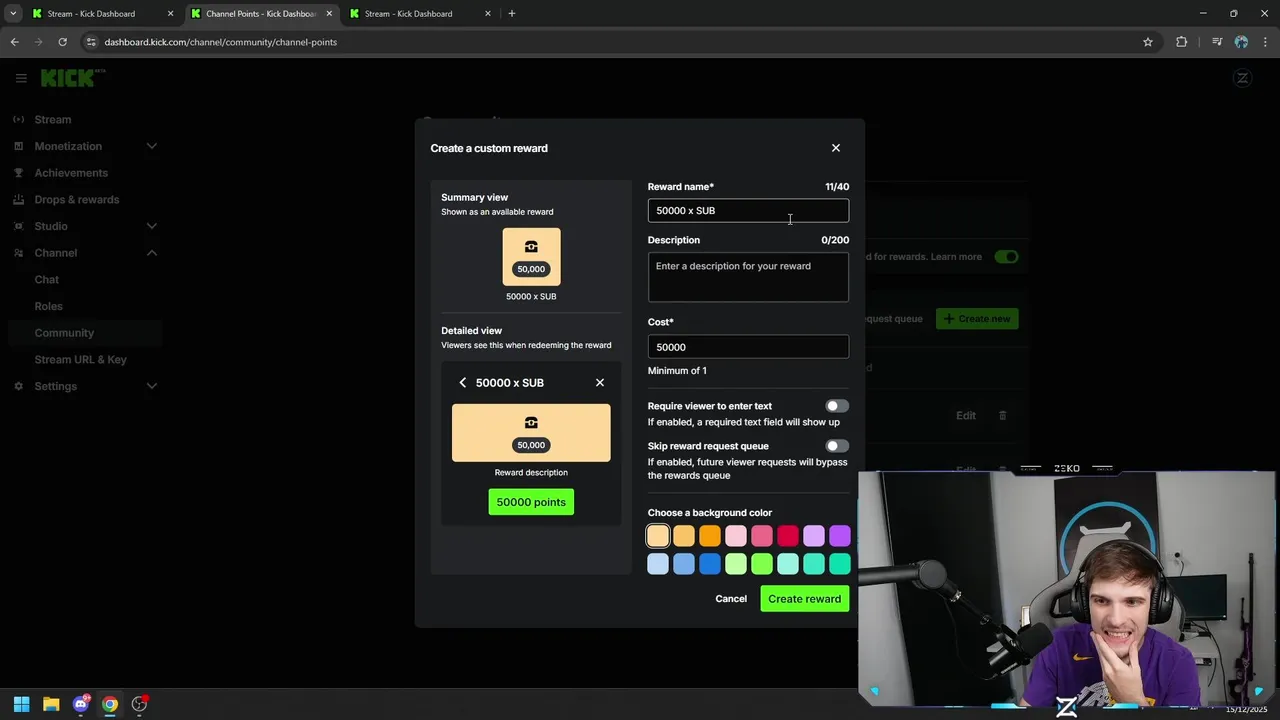Viewport: 1280px width, 720px height.
Task: Click the Cancel button
Action: pyautogui.click(x=731, y=599)
